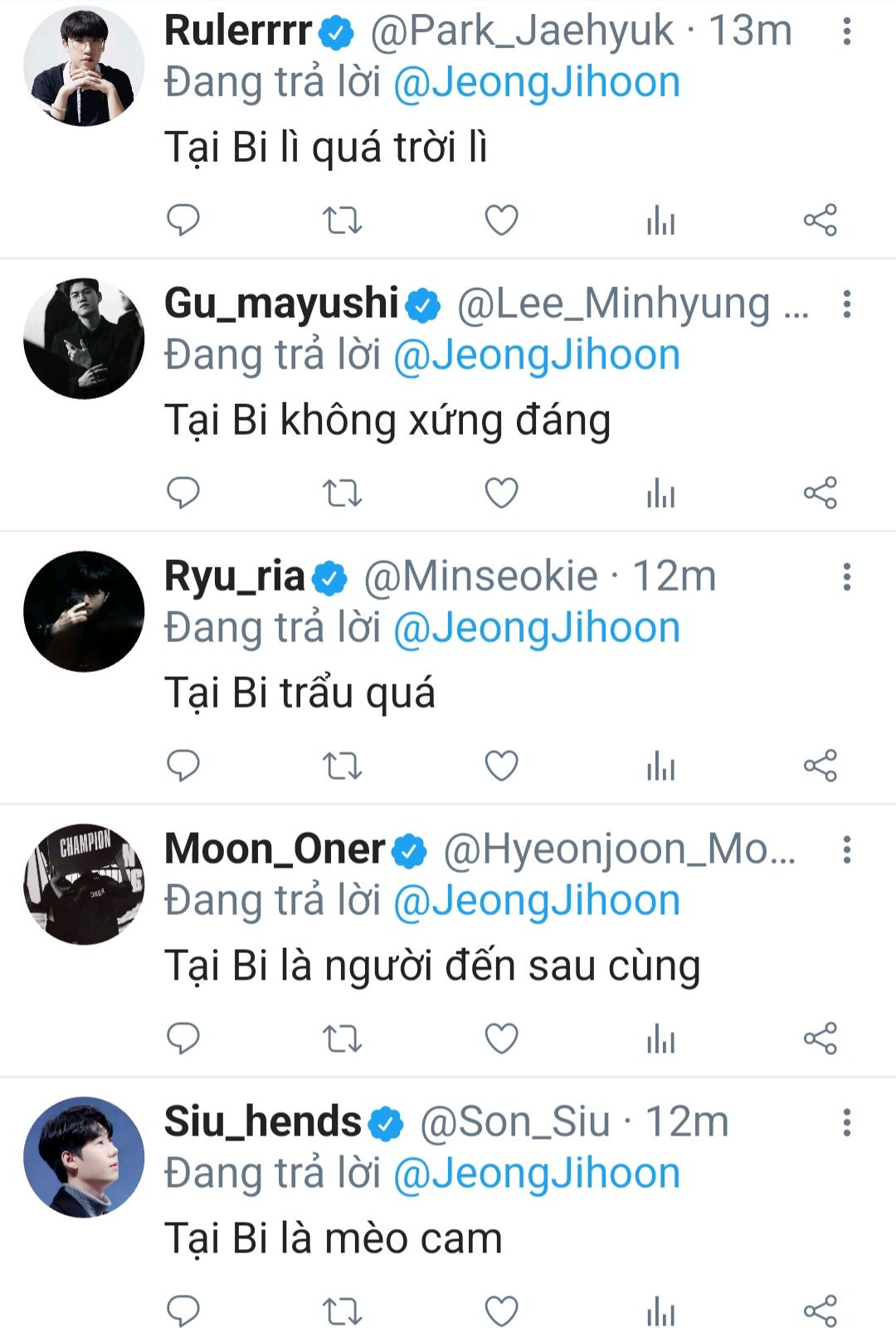896x1328 pixels.
Task: Share Gu_mayushi's tweet
Action: (820, 493)
